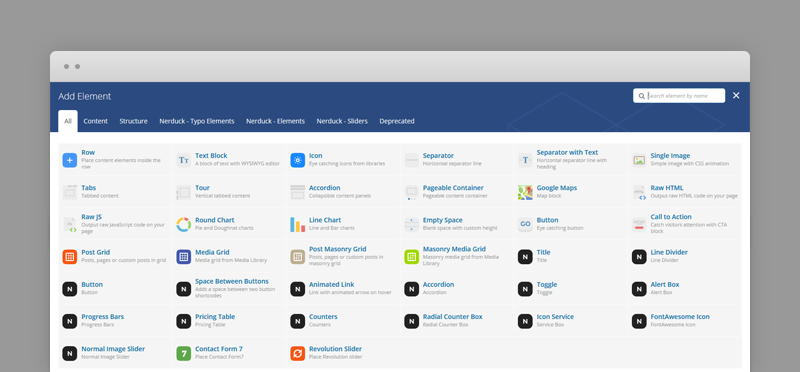Screen dimensions: 800x372
Task: Select the Pageable Container icon
Action: [411, 192]
